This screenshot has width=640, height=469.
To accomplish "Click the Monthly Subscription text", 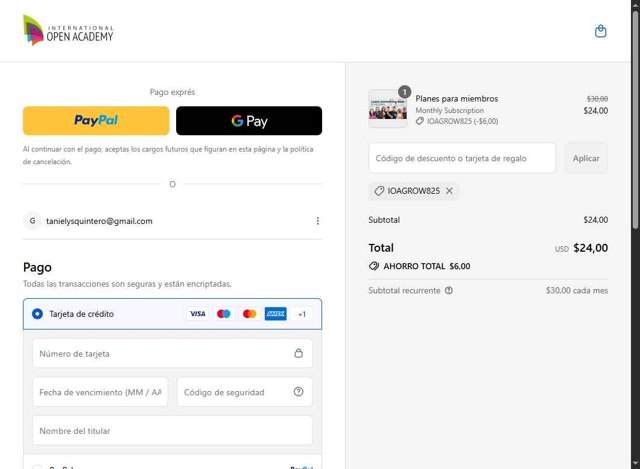I will 449,110.
